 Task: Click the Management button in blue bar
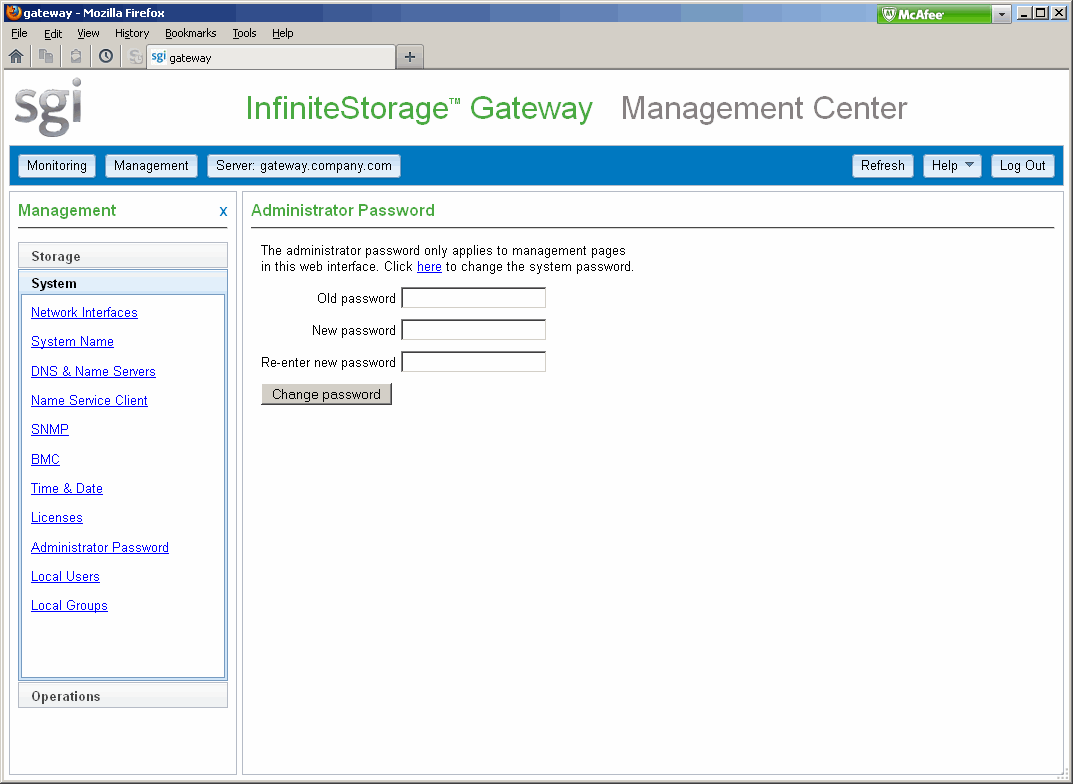click(x=151, y=166)
